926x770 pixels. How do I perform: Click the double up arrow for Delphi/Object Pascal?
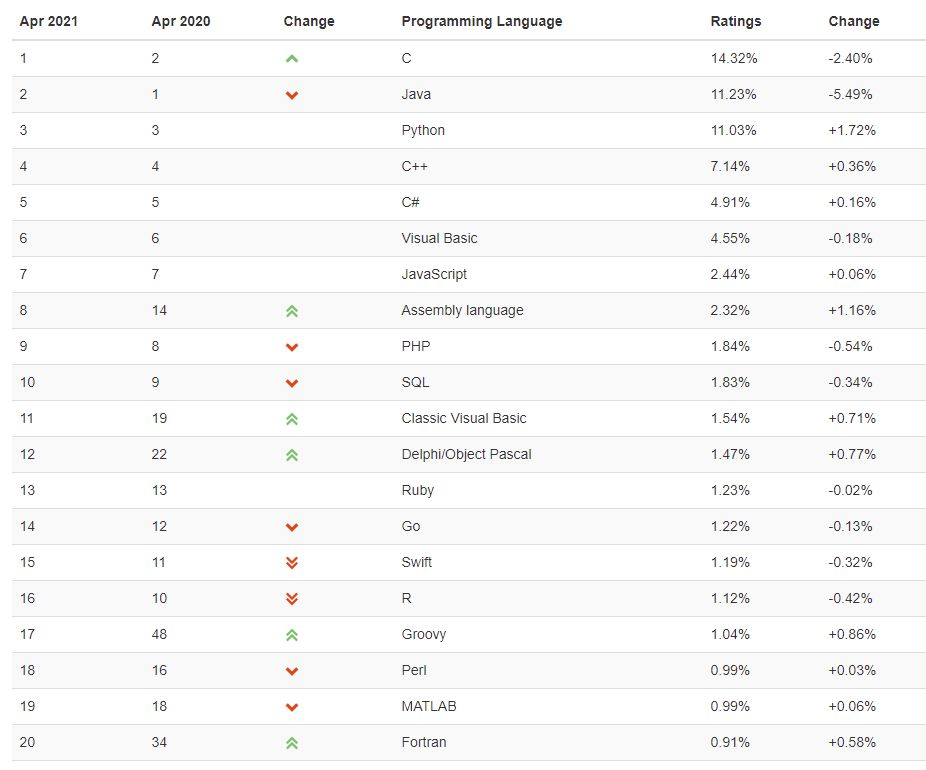pyautogui.click(x=292, y=455)
